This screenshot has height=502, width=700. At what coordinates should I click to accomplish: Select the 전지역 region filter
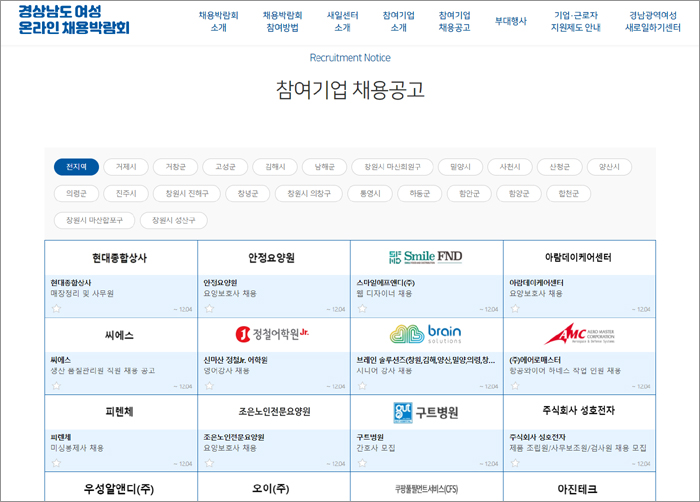76,167
